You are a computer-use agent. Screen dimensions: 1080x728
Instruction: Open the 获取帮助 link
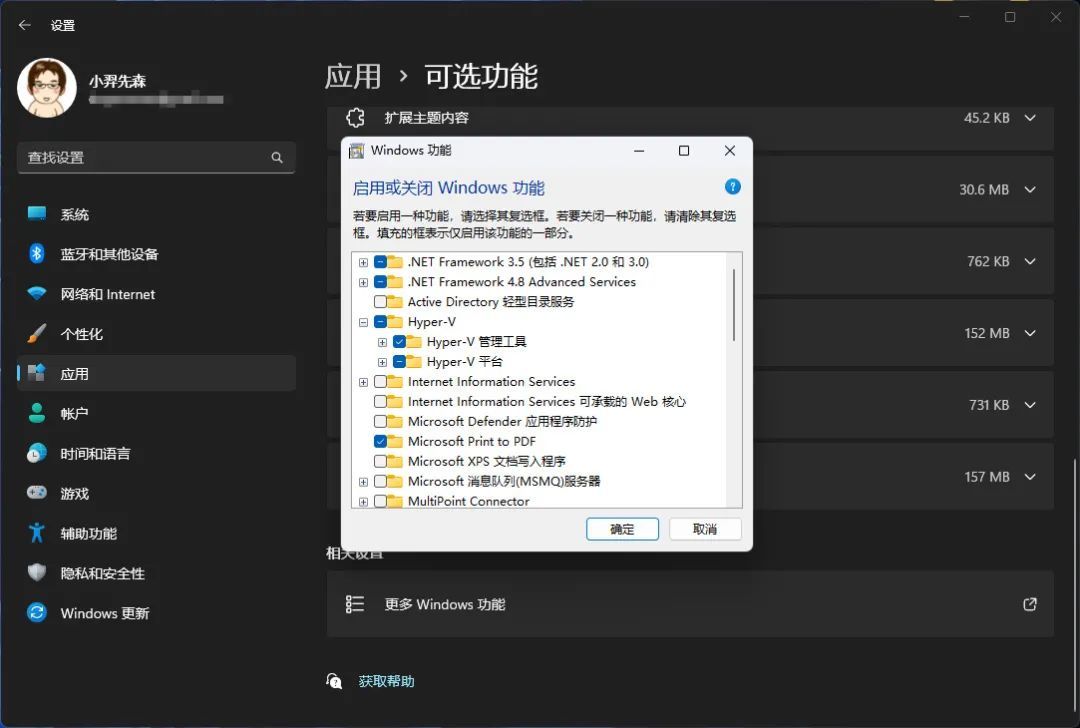coord(390,681)
